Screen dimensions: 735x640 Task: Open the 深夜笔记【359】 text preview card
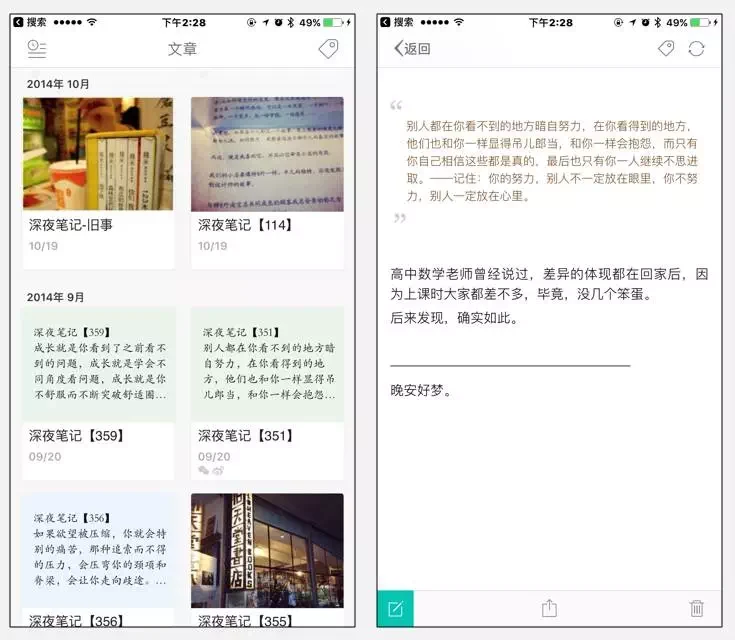coord(98,364)
